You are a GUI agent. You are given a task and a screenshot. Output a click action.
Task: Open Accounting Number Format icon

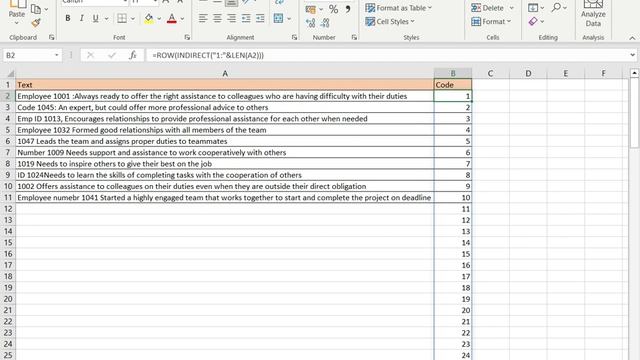point(311,9)
